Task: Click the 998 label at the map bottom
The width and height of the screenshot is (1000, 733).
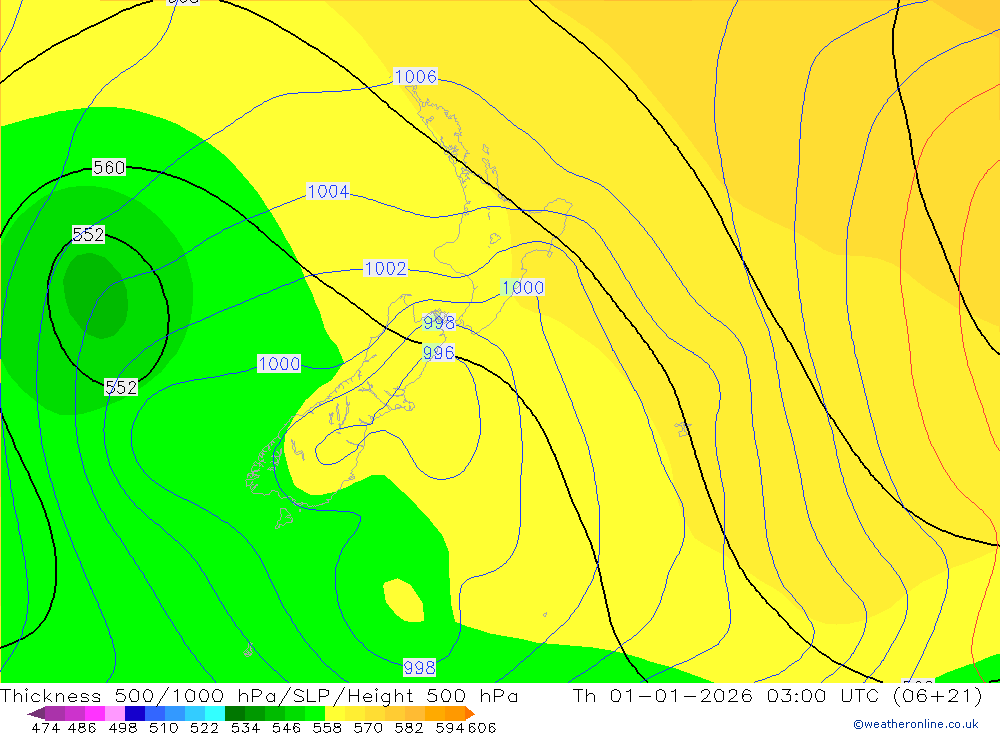Action: point(419,668)
